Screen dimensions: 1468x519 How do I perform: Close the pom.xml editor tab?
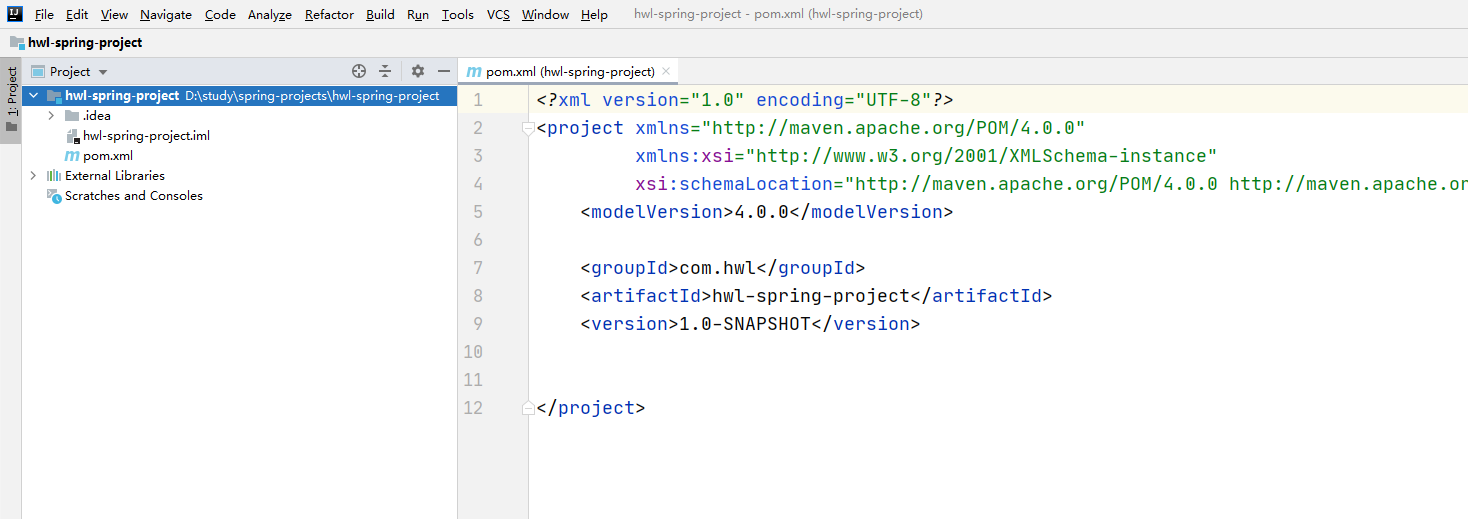pos(667,72)
